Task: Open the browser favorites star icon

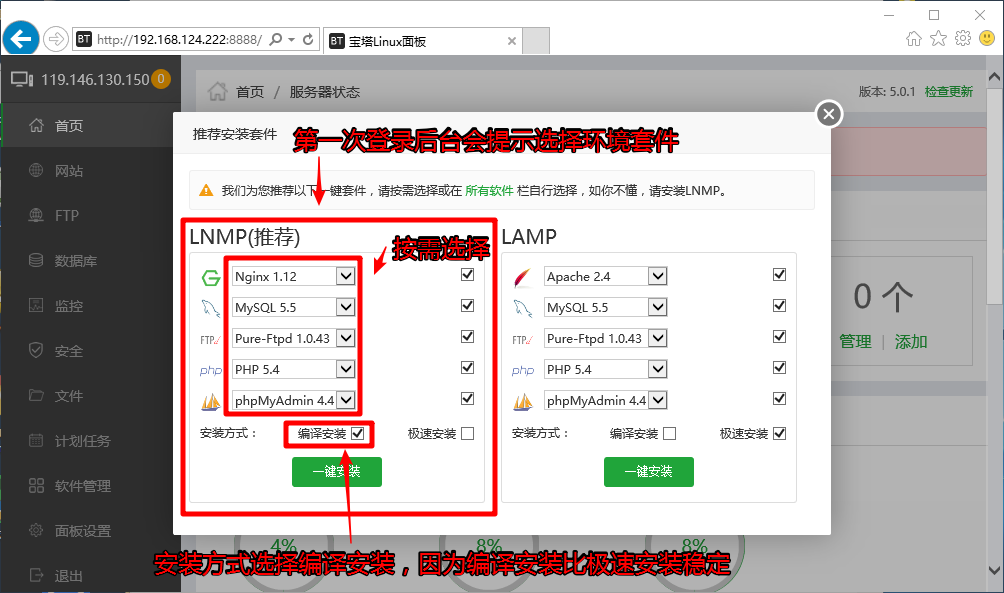Action: 938,38
